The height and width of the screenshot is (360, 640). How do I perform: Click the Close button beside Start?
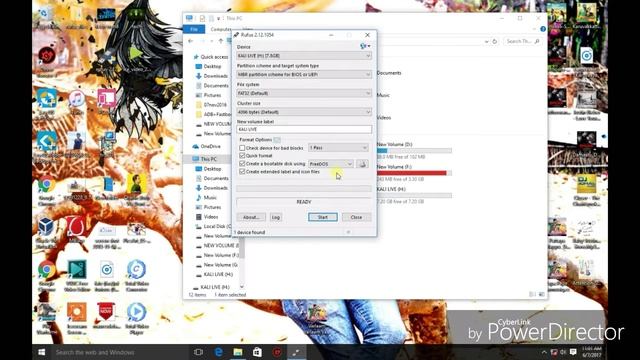tap(356, 217)
